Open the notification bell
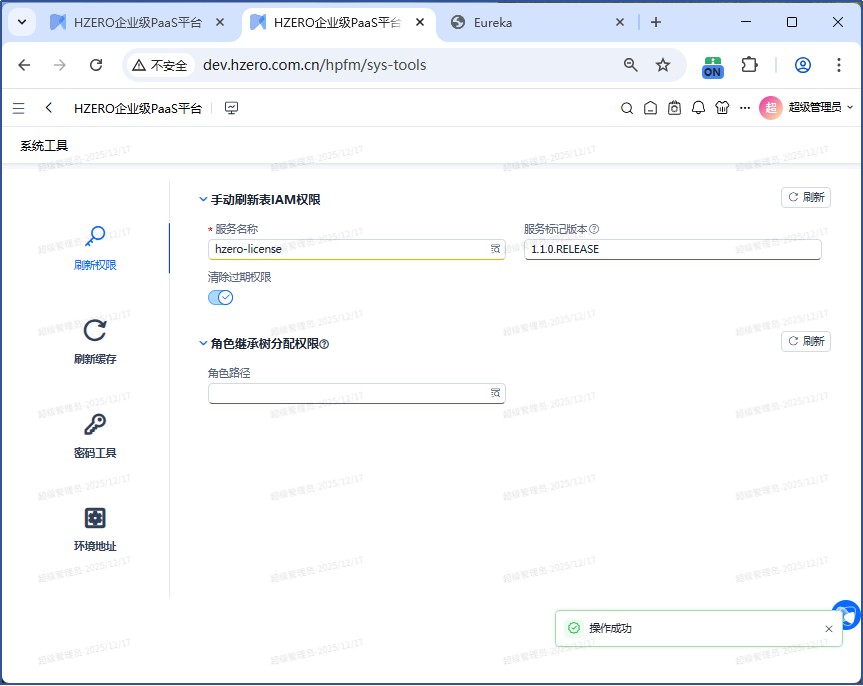 pyautogui.click(x=699, y=108)
